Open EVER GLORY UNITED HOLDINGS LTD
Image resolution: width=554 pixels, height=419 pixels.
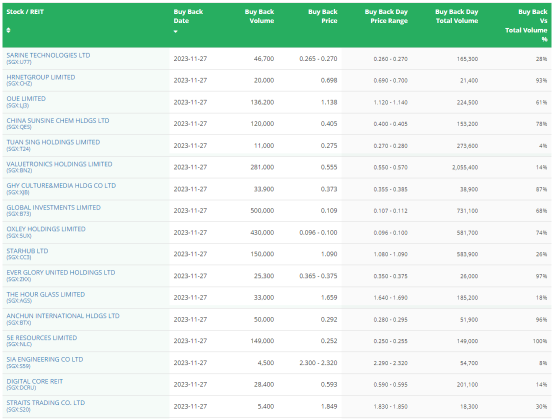click(61, 272)
